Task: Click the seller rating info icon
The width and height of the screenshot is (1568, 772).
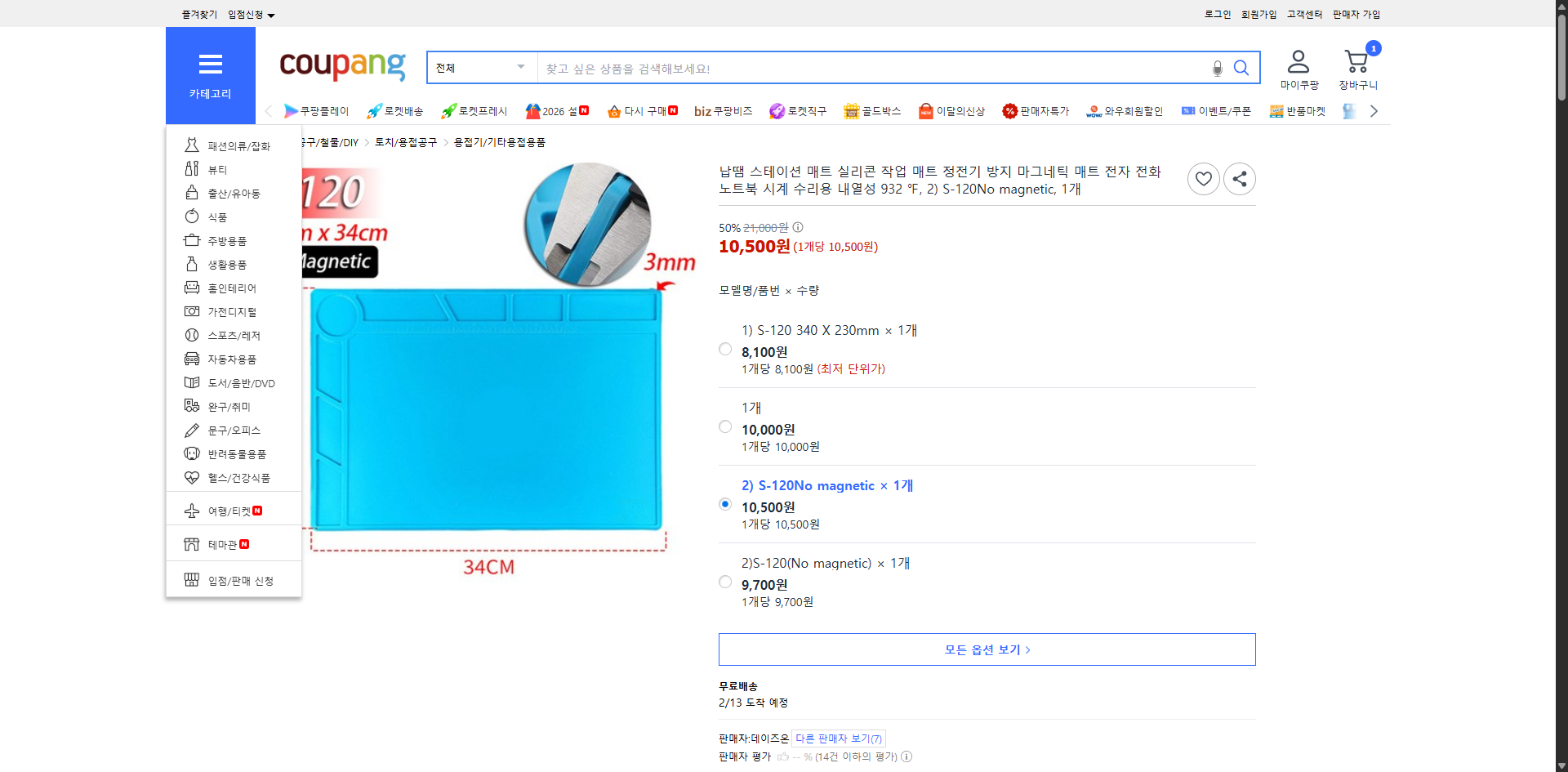Action: coord(906,756)
